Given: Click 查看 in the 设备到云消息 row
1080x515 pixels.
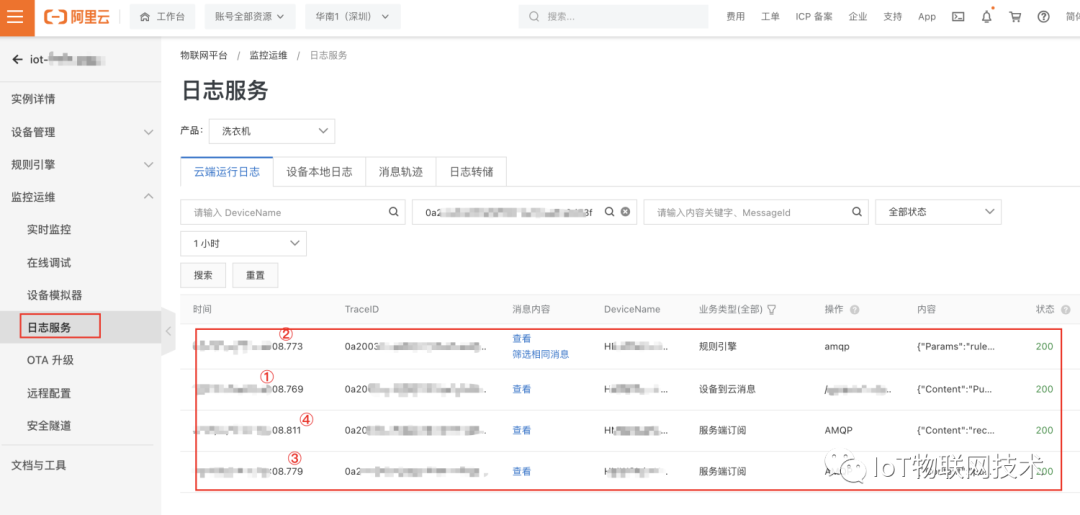Looking at the screenshot, I should [522, 389].
